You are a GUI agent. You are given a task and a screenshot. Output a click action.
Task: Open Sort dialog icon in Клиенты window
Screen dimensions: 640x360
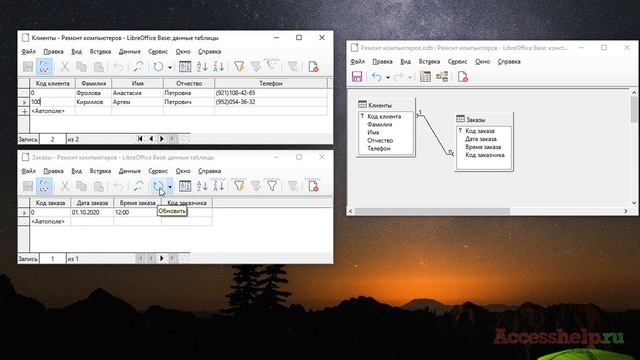click(x=185, y=67)
